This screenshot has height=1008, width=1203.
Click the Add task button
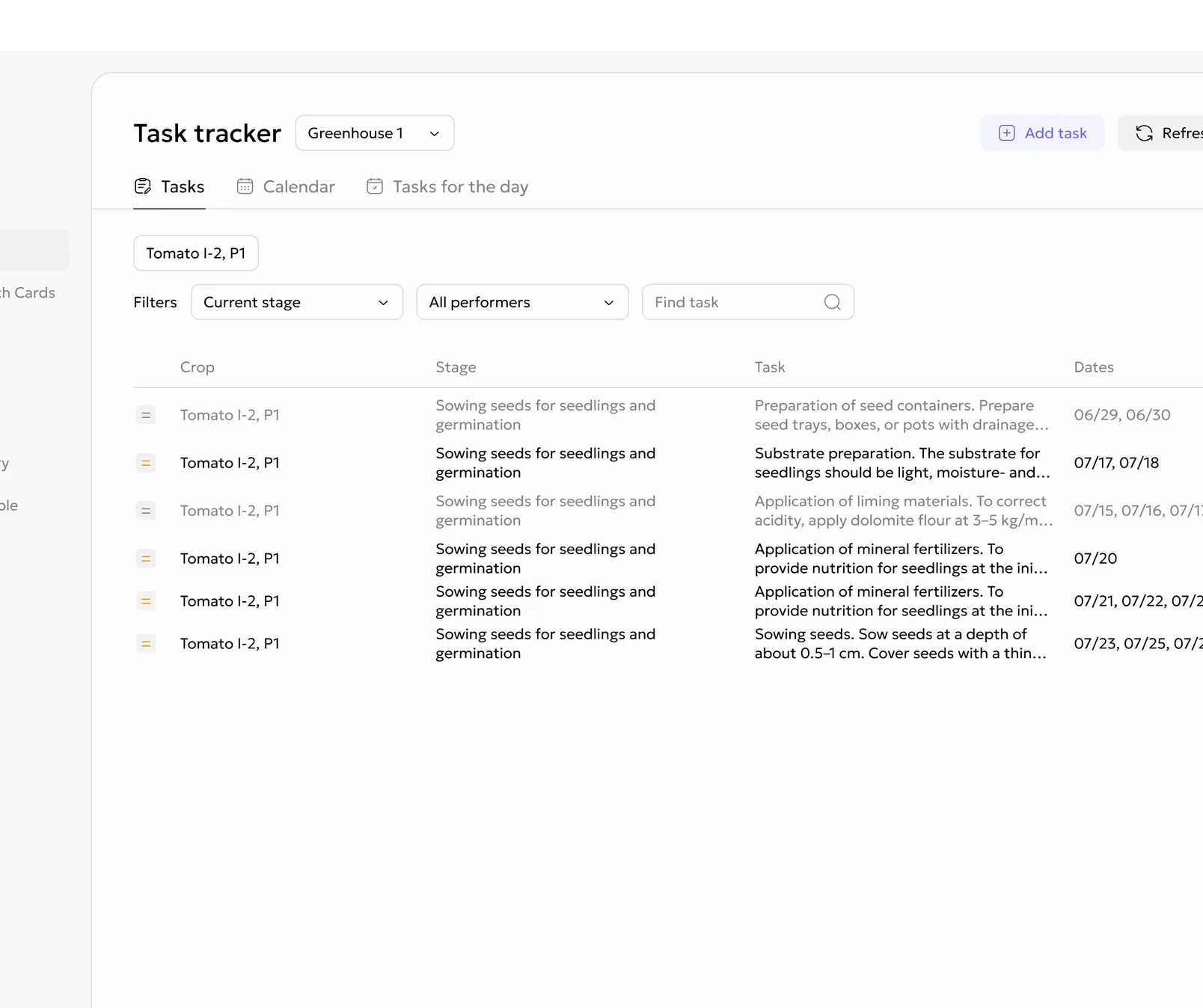(1042, 133)
